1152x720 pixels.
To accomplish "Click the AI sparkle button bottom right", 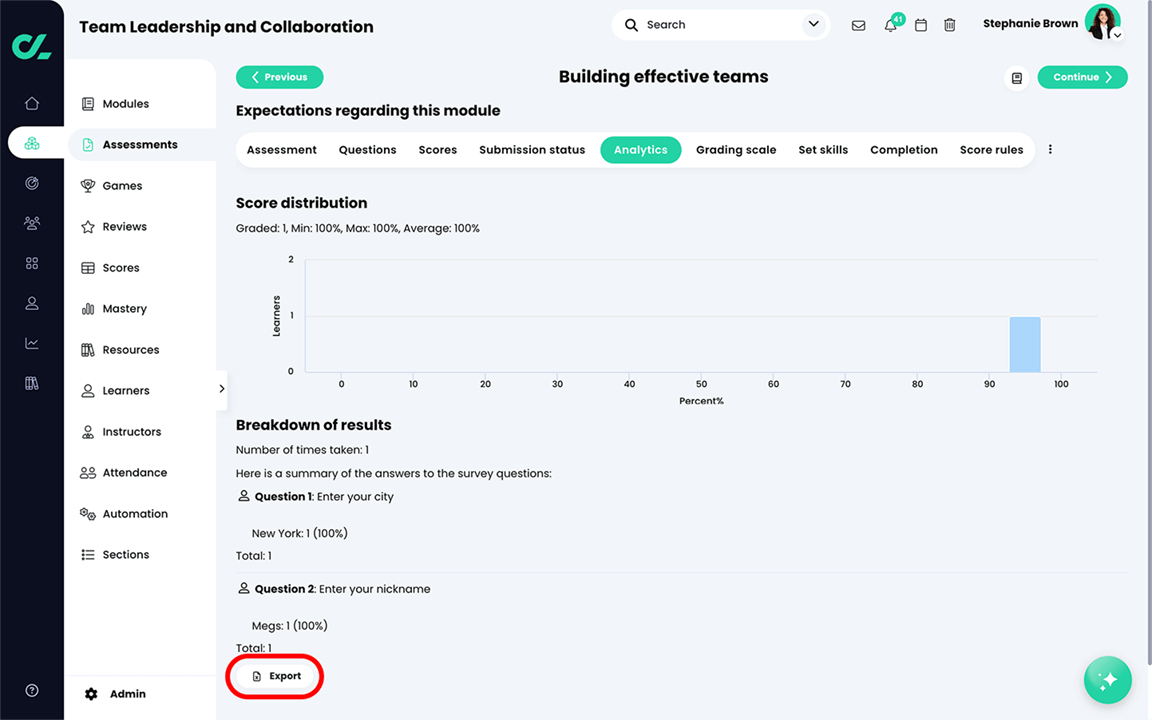I will (1107, 679).
